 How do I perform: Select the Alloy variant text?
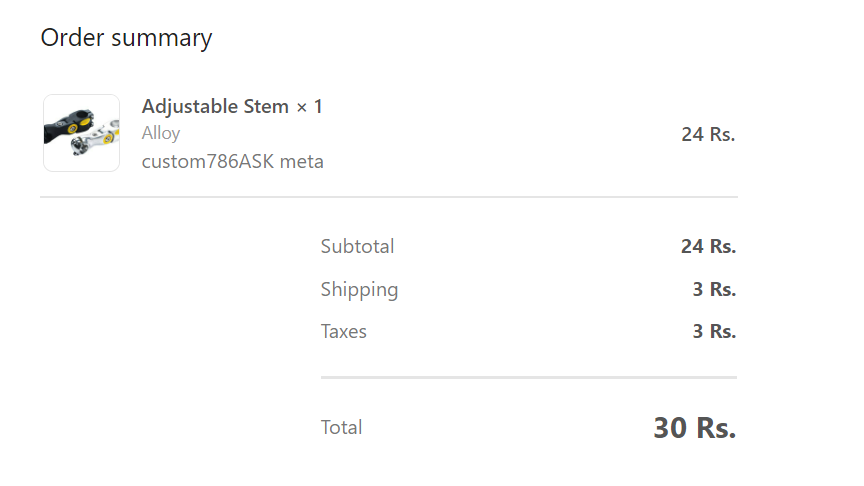[161, 133]
